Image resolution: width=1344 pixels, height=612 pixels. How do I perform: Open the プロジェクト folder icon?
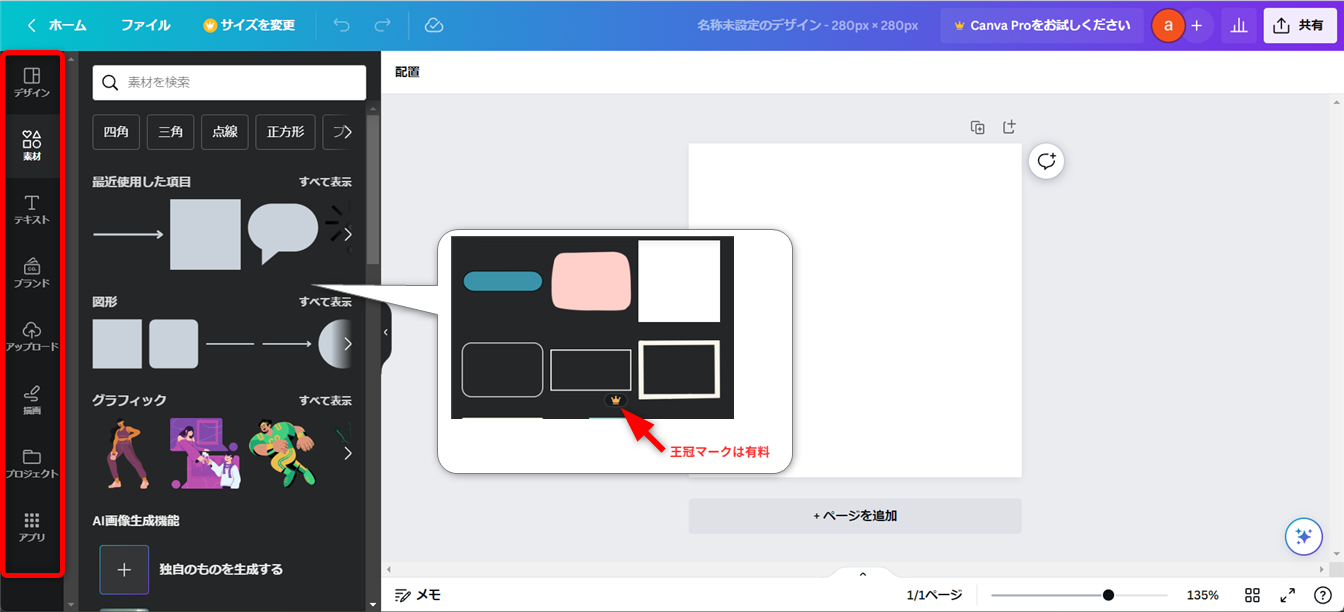click(x=32, y=463)
